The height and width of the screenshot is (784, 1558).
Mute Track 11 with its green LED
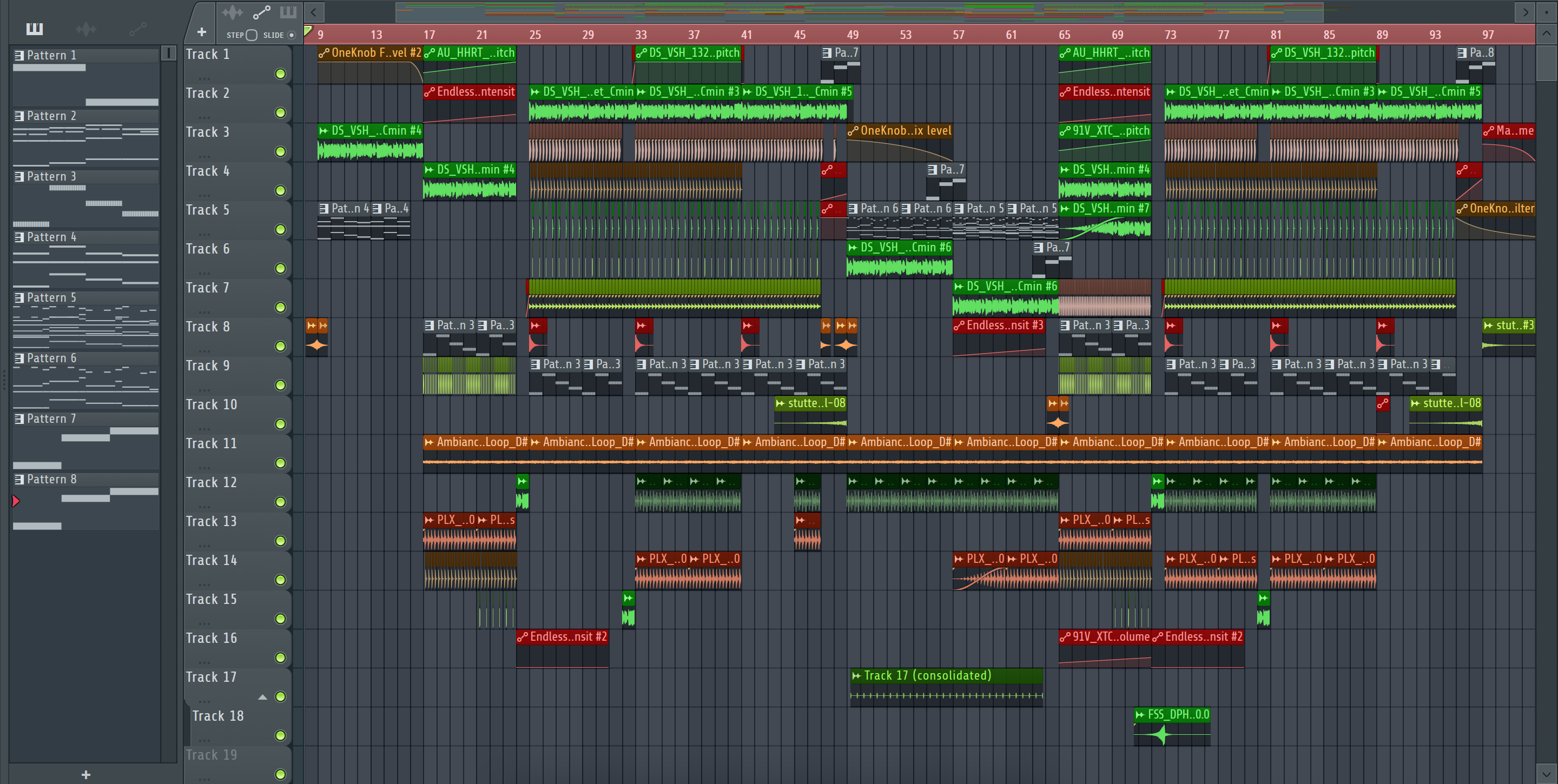click(x=280, y=463)
